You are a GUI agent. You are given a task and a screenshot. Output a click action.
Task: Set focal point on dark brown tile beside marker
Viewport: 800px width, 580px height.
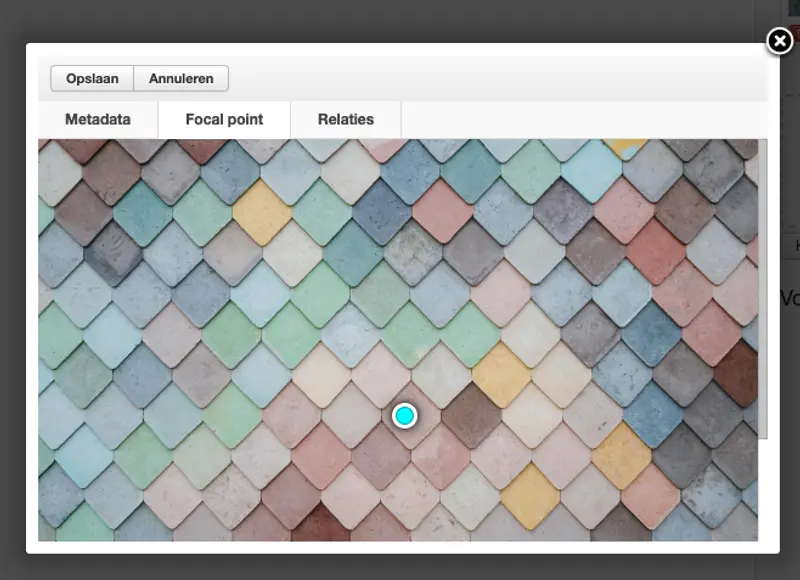tap(470, 415)
